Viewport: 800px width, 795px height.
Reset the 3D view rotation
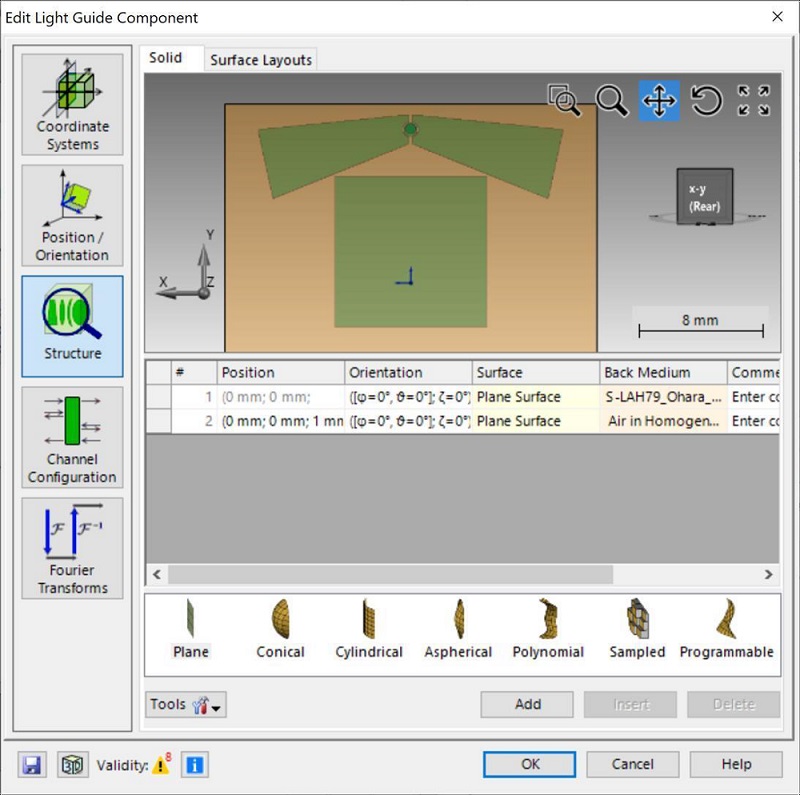point(706,100)
